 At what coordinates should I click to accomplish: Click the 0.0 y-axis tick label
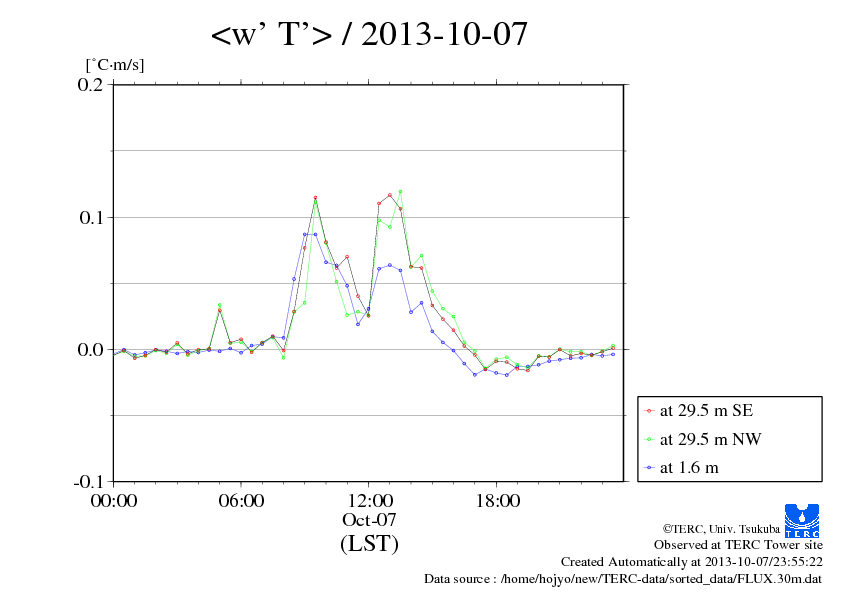point(91,349)
